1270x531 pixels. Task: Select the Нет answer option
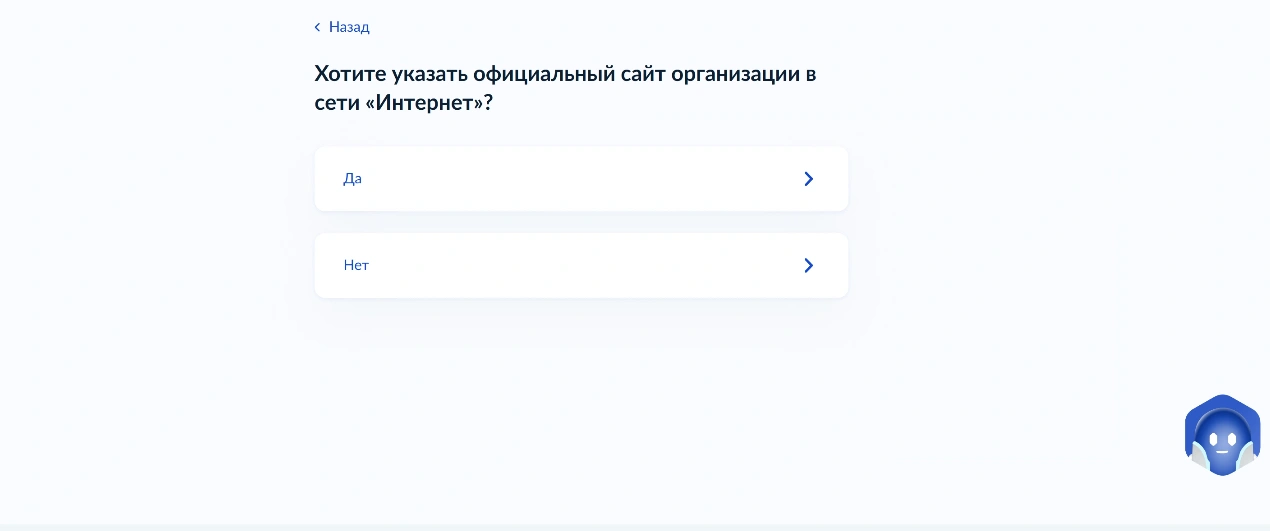pos(581,265)
